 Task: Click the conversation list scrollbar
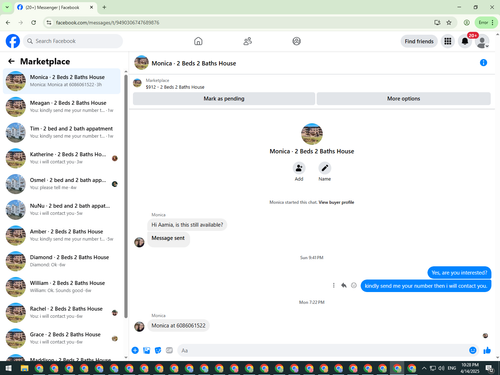pyautogui.click(x=126, y=197)
